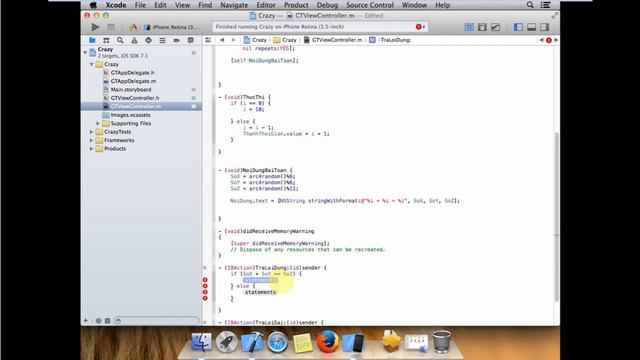Screen dimensions: 640x360
Task: Open the Xcode menu
Action: pyautogui.click(x=116, y=5)
